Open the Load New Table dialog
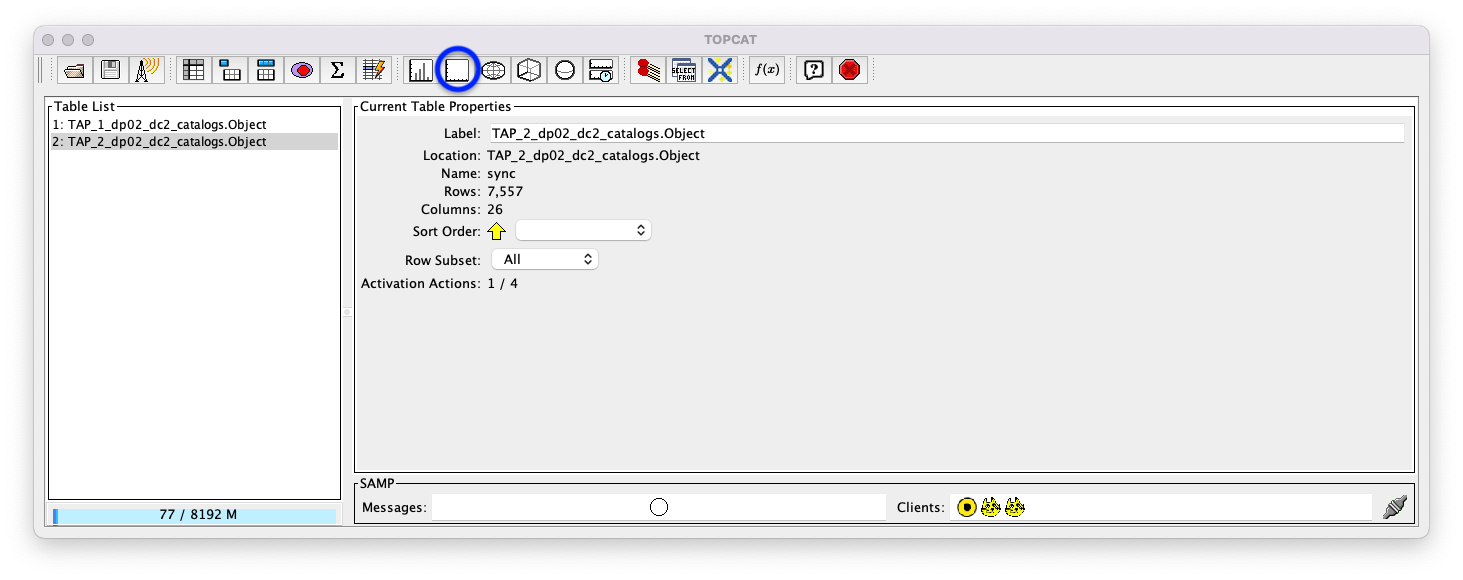The width and height of the screenshot is (1463, 580). coord(74,69)
